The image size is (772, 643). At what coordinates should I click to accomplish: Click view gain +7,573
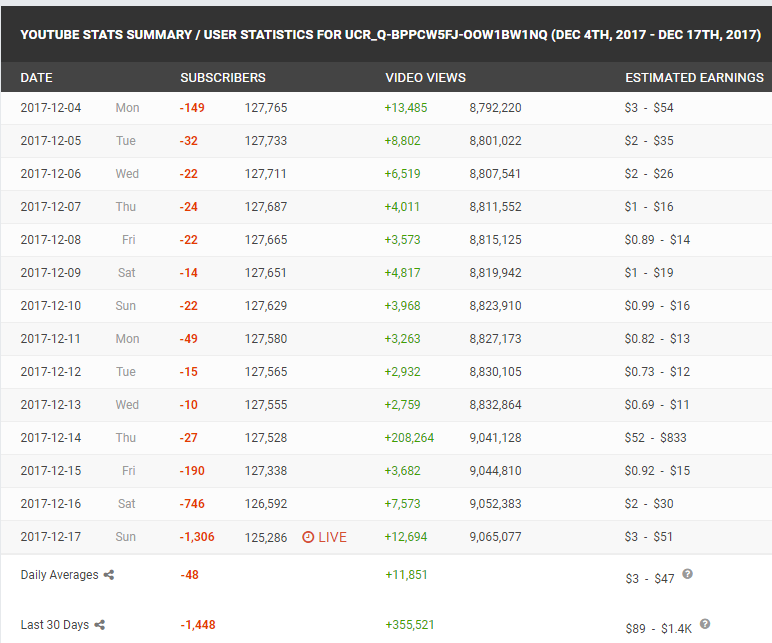(402, 504)
